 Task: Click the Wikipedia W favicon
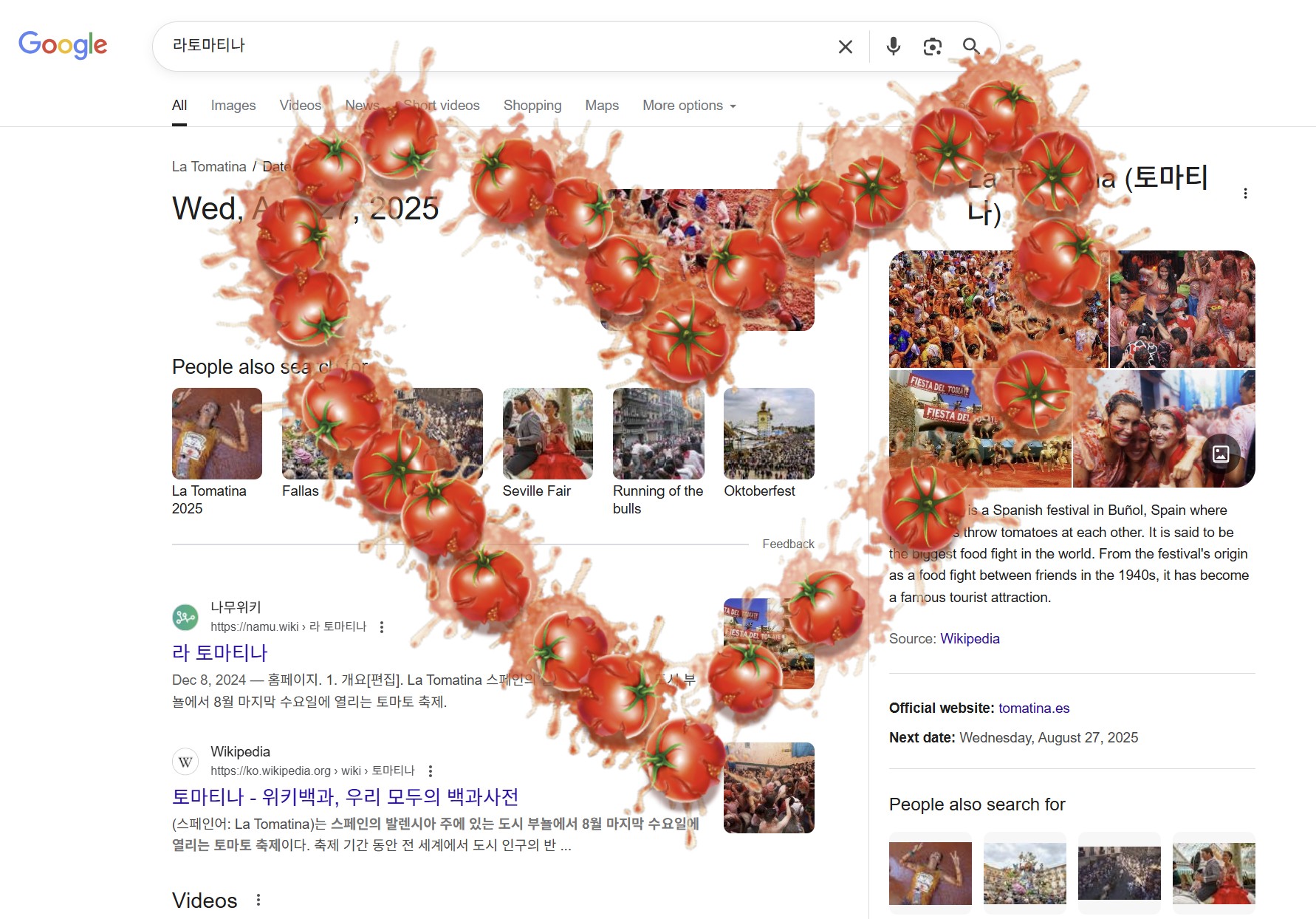185,761
